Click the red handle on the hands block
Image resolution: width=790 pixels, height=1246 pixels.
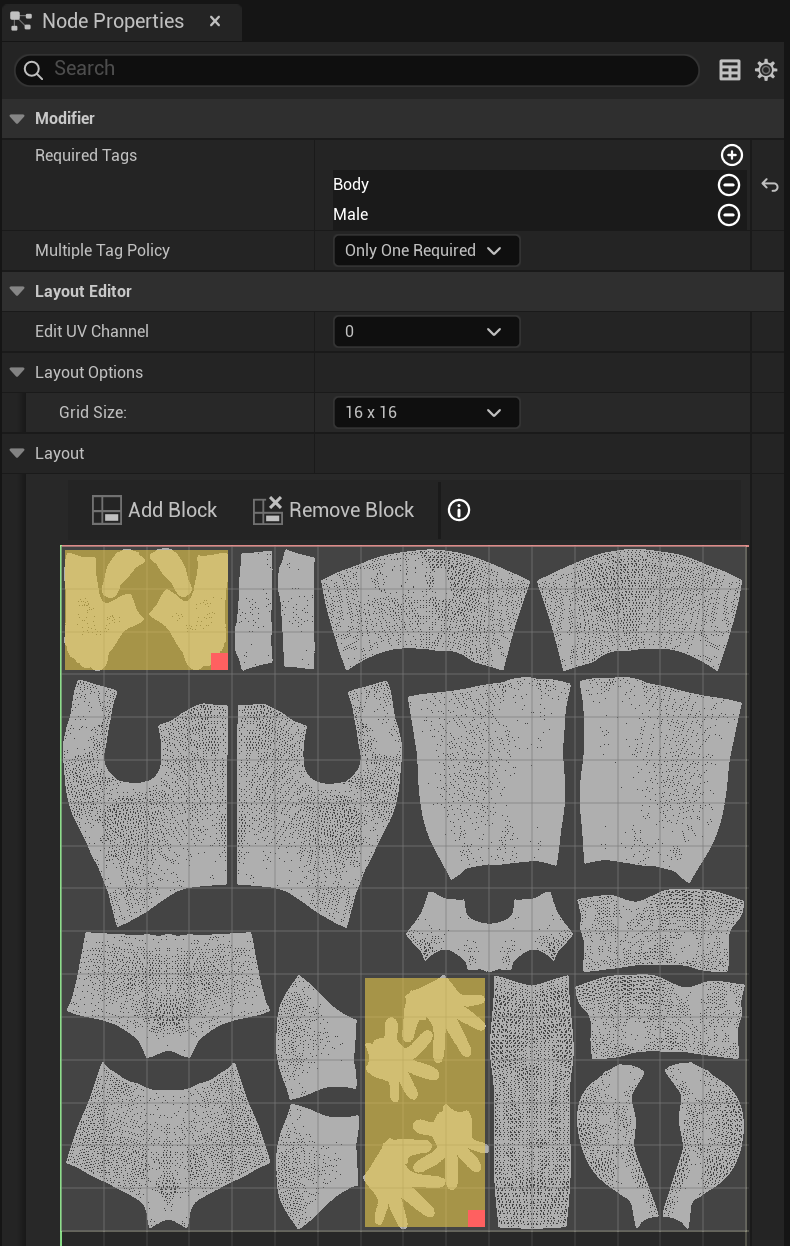click(476, 1218)
